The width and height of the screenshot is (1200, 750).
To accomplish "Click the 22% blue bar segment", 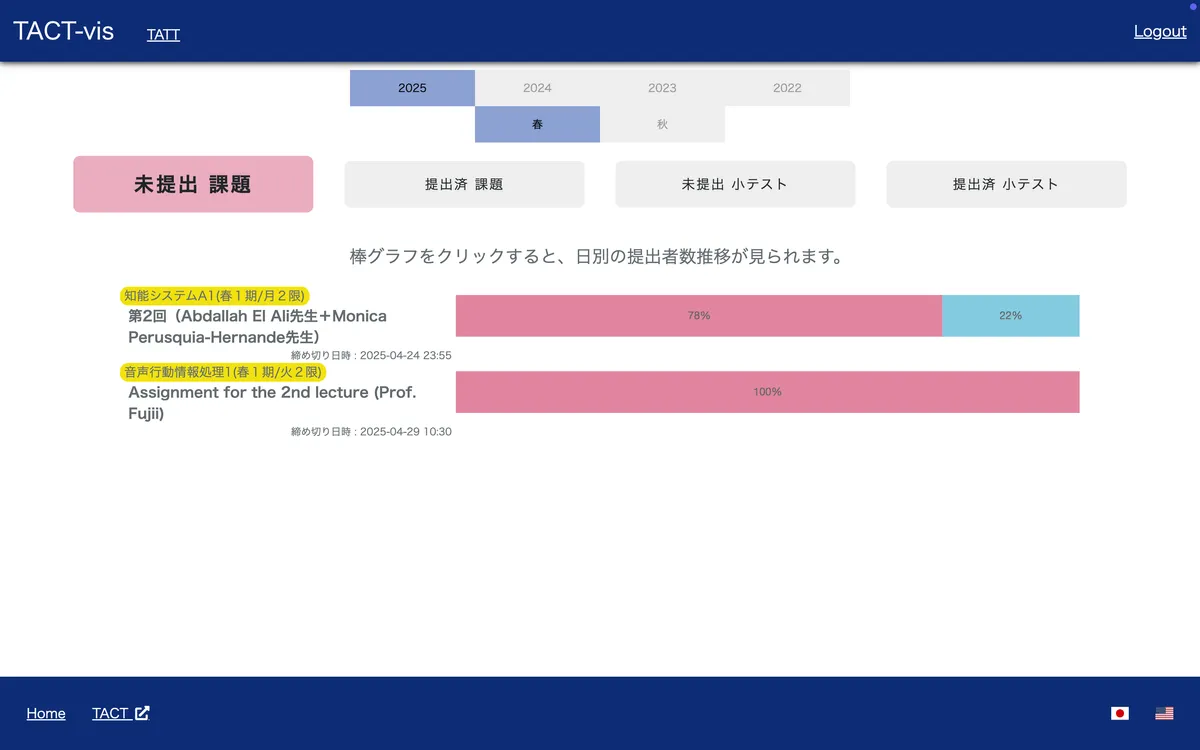I will (x=1010, y=315).
